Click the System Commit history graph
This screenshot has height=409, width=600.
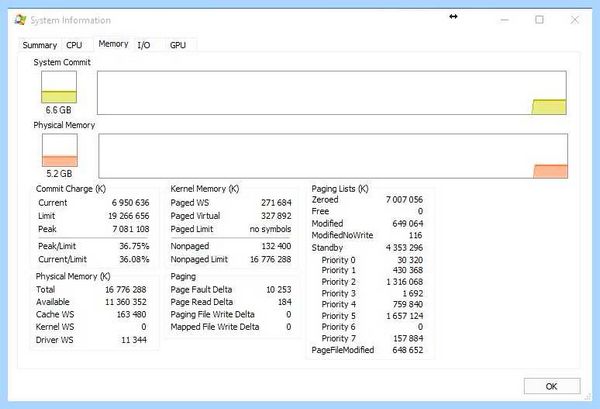pyautogui.click(x=332, y=93)
